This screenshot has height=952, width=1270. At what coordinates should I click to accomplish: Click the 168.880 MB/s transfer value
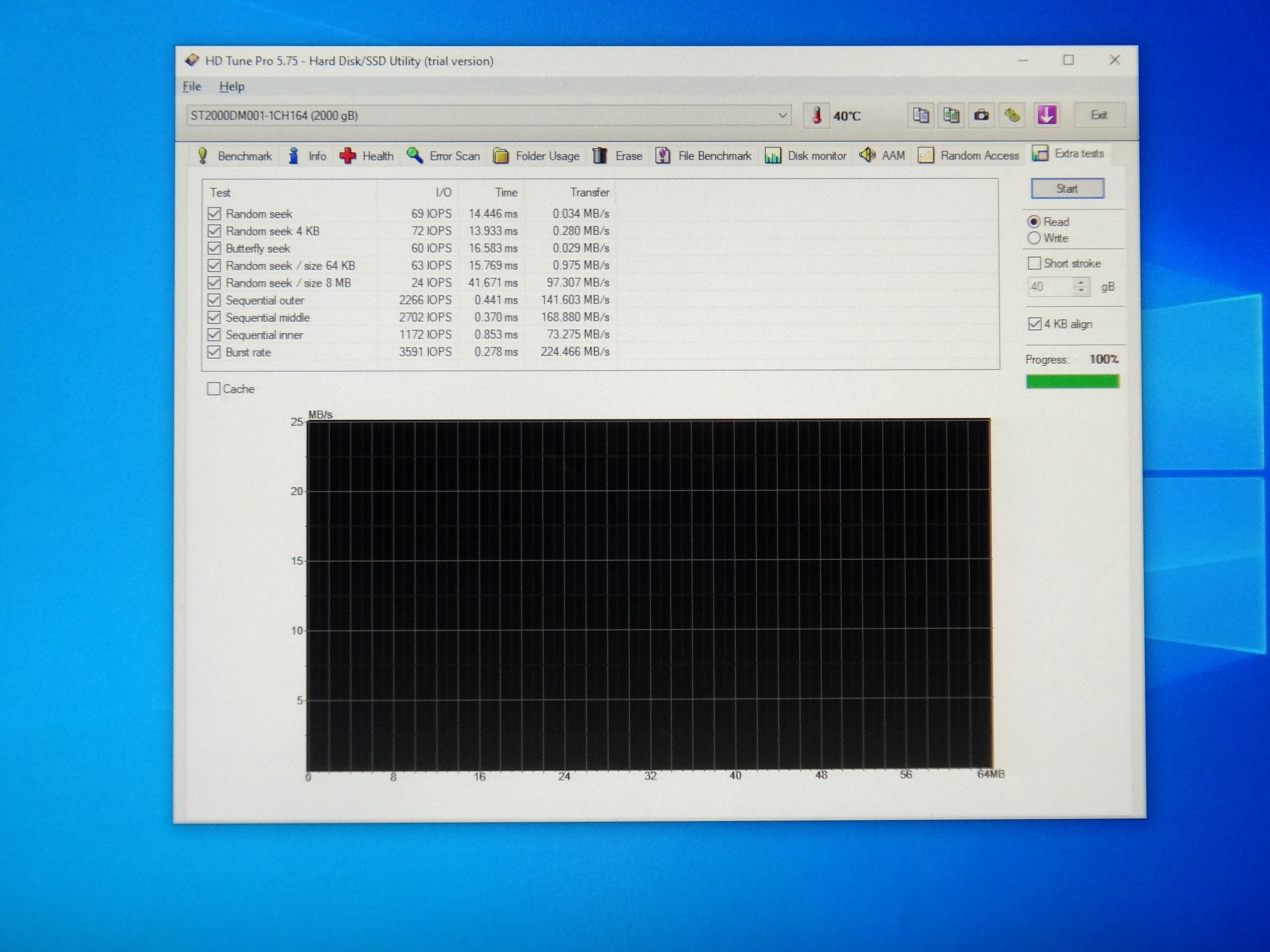click(575, 317)
